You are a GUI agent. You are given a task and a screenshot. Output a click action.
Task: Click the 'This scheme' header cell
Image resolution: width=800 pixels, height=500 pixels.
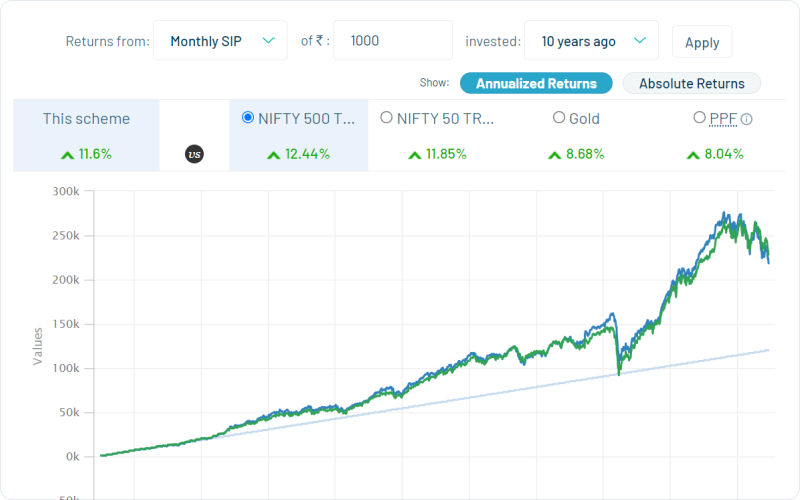[x=86, y=119]
